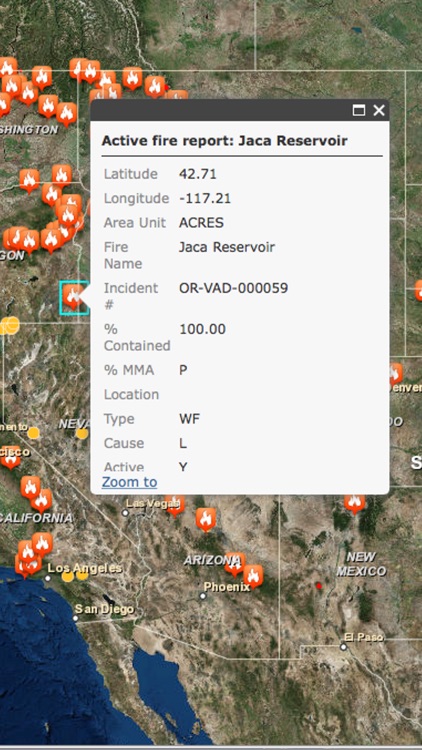
Task: Open fire marker between Las Vegas and Arizona
Action: pos(206,519)
